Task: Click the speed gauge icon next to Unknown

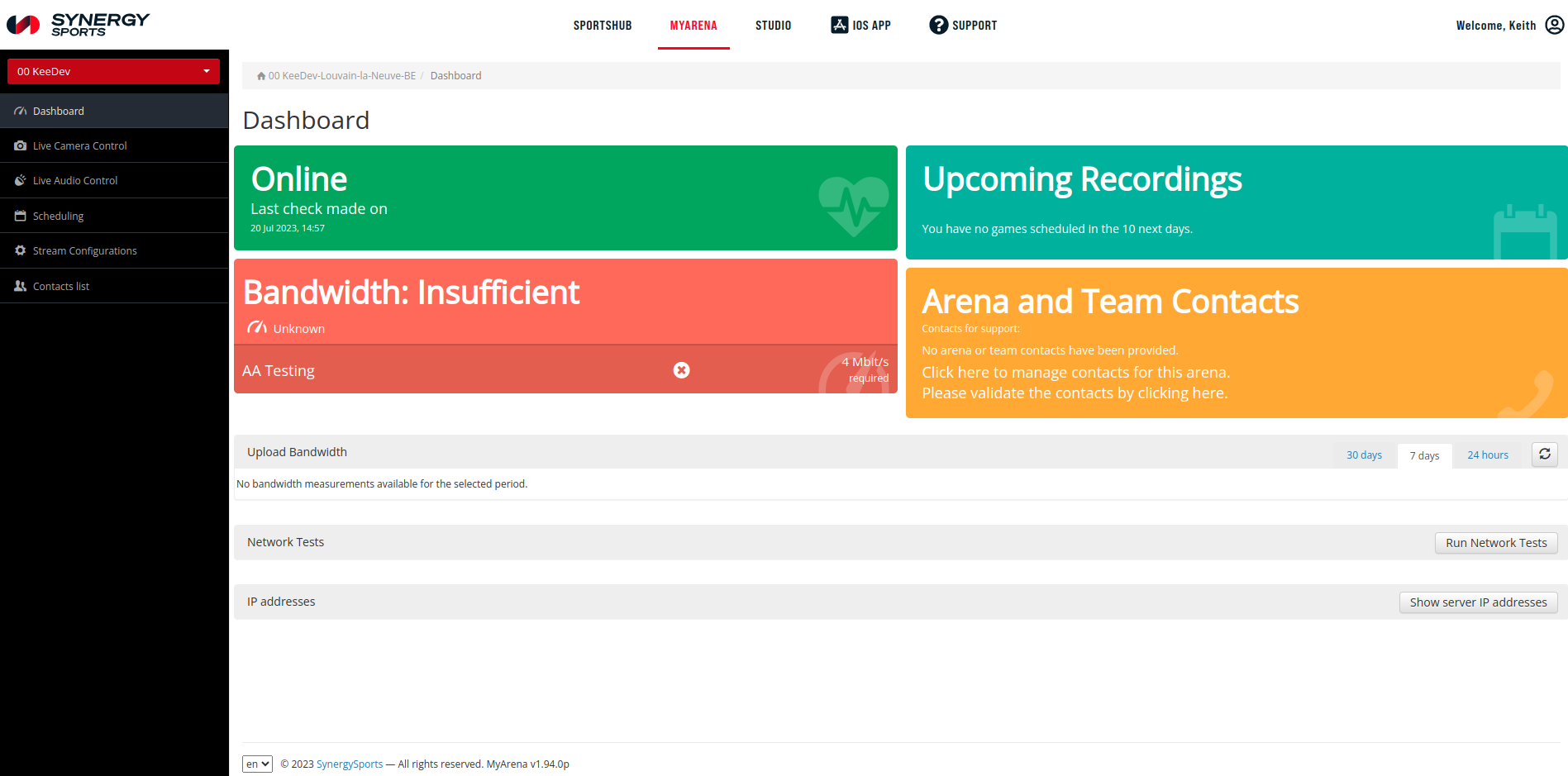Action: coord(257,327)
